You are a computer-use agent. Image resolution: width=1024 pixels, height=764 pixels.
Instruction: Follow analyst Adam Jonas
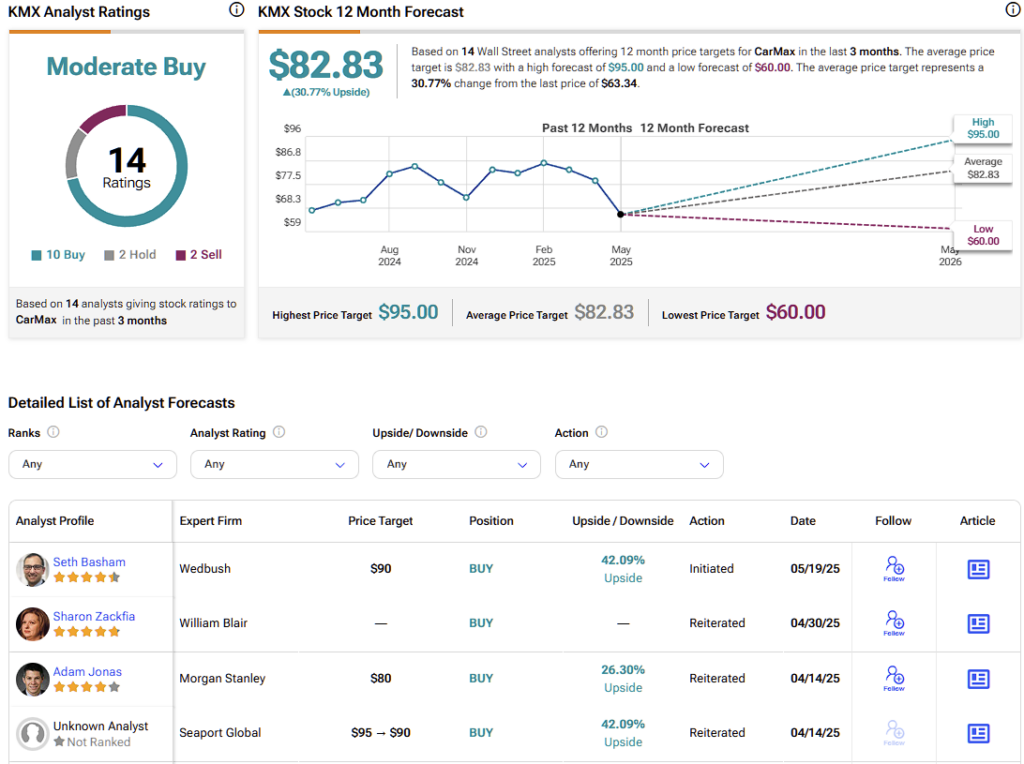coord(894,678)
